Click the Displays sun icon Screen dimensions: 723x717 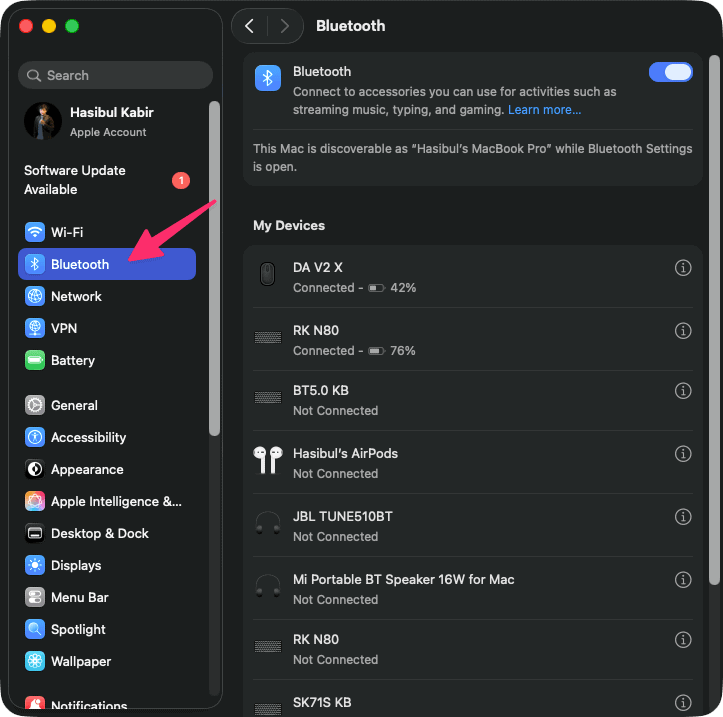tap(35, 565)
